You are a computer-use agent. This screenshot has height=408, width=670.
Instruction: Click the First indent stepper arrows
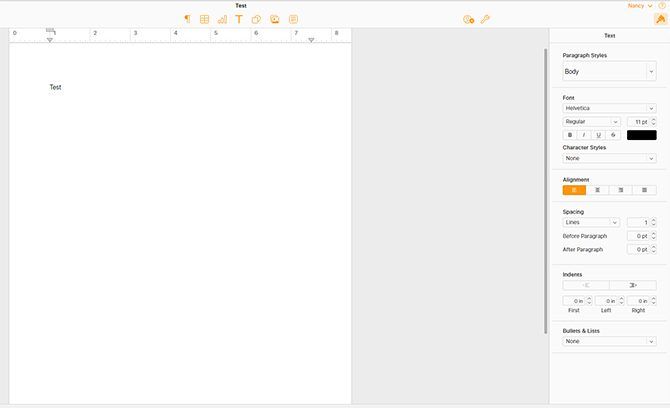pyautogui.click(x=589, y=301)
